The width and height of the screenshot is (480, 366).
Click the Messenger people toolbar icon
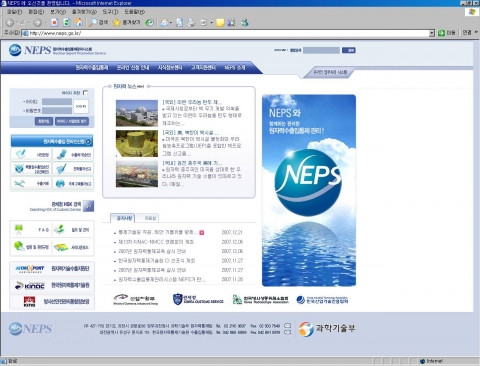[x=245, y=22]
